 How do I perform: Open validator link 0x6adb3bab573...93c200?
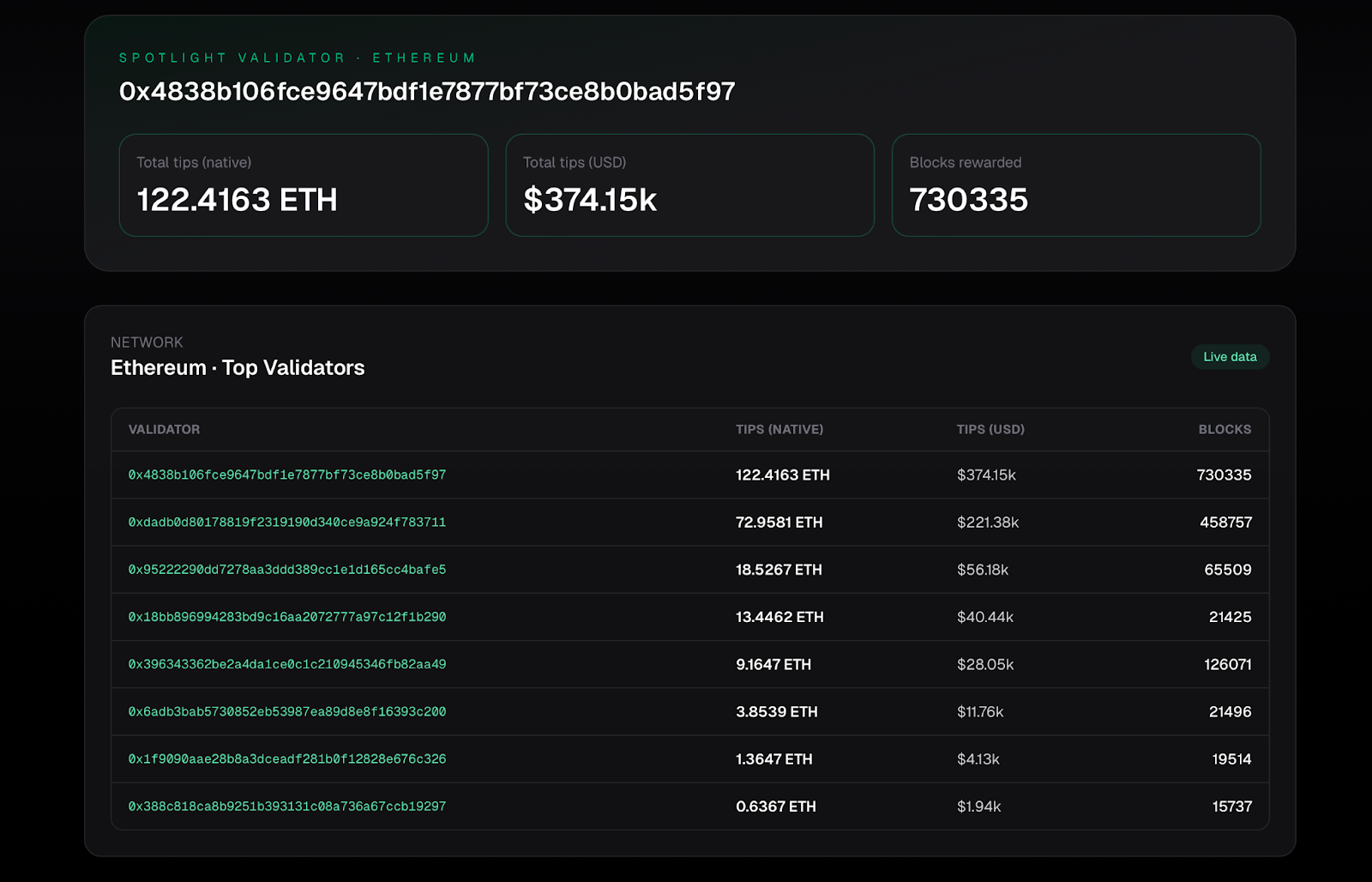[x=286, y=711]
